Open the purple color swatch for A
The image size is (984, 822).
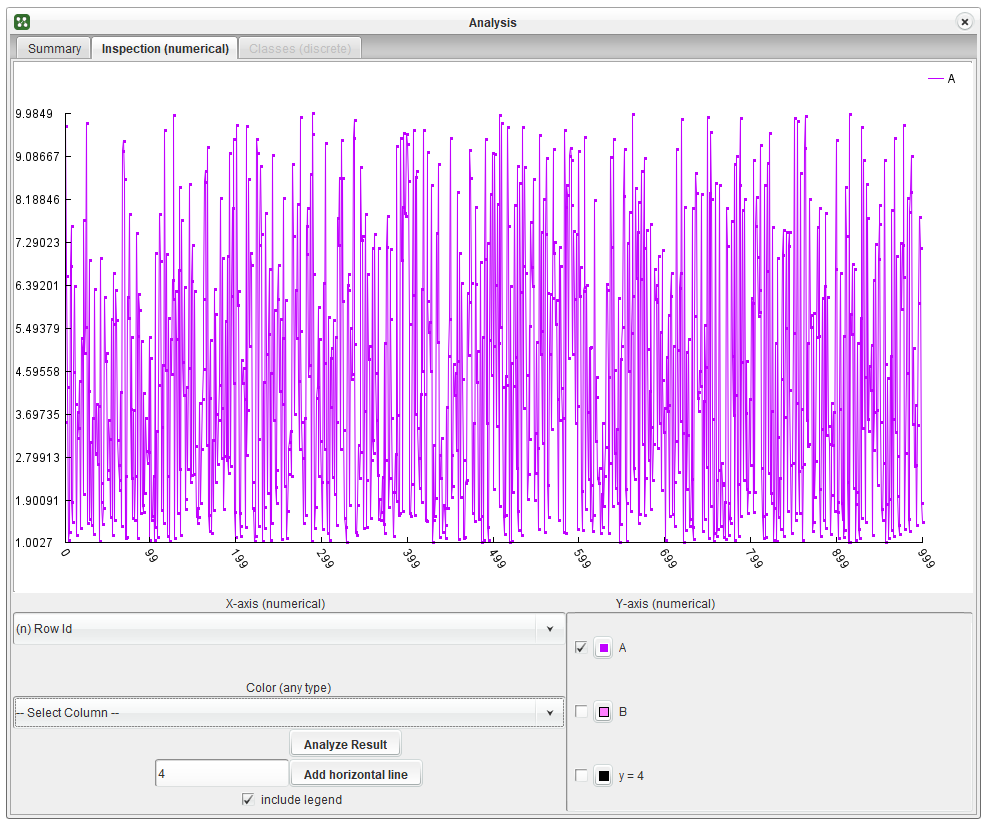point(603,648)
